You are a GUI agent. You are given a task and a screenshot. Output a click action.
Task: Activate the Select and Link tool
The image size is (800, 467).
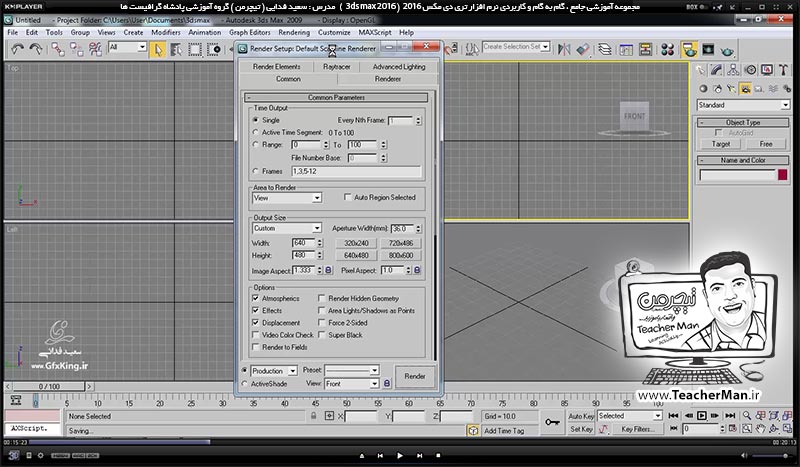coord(58,50)
